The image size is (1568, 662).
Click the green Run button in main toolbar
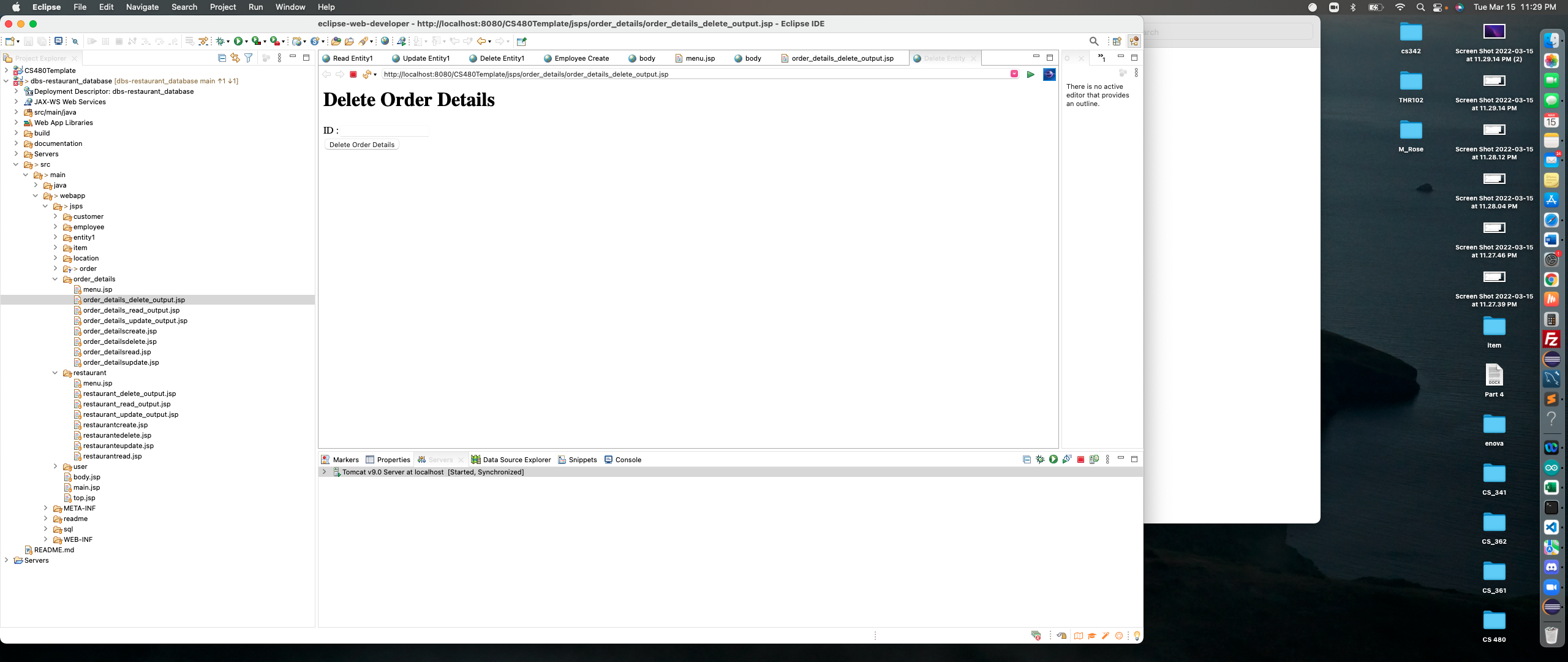238,41
